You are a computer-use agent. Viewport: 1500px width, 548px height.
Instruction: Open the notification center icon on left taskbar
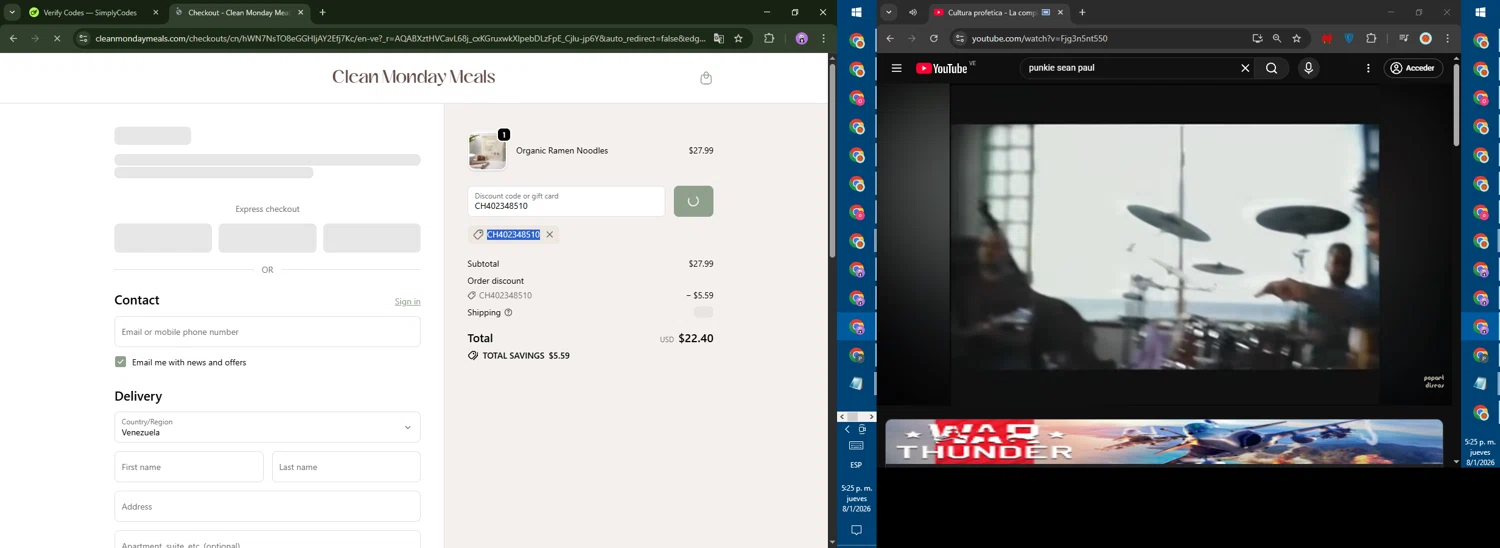(x=856, y=531)
